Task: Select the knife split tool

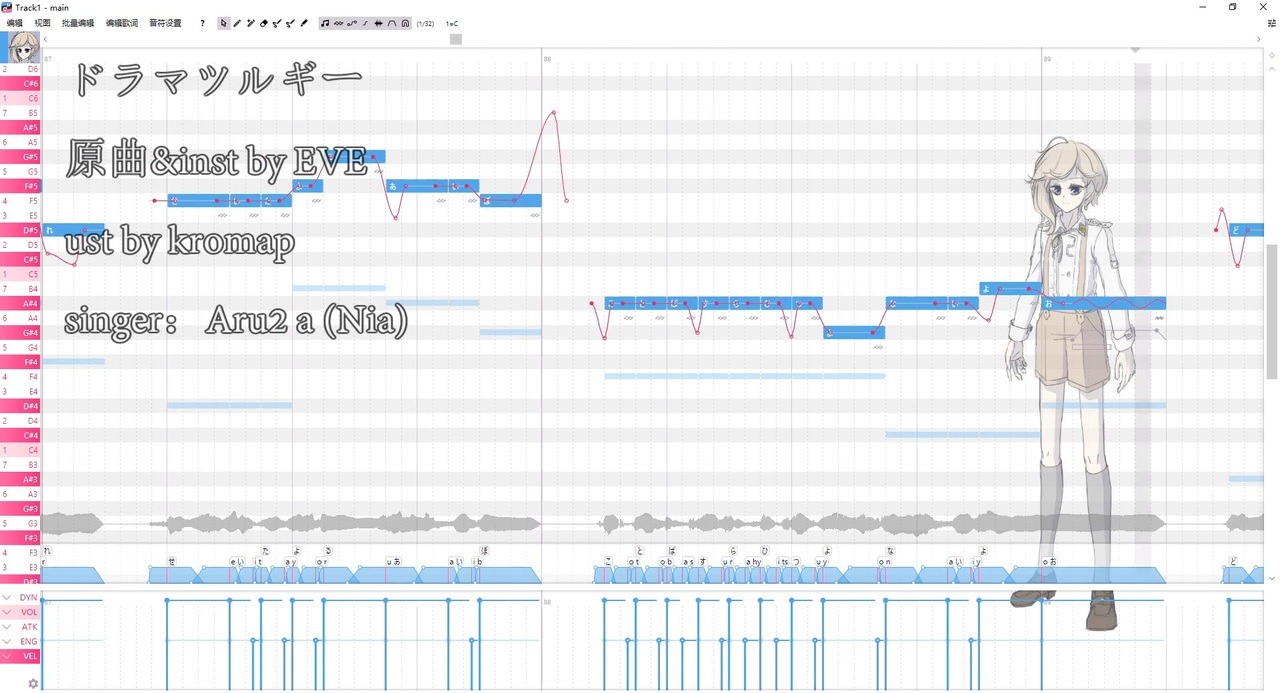Action: click(x=304, y=23)
